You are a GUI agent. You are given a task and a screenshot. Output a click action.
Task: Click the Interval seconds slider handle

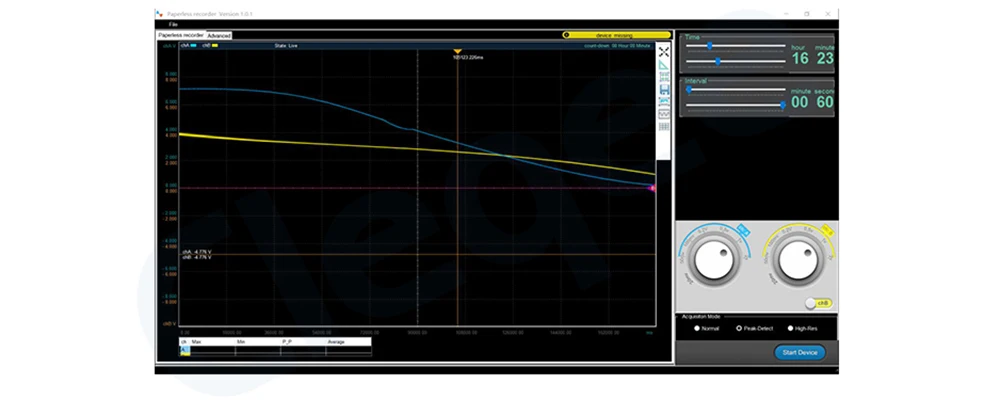point(783,105)
